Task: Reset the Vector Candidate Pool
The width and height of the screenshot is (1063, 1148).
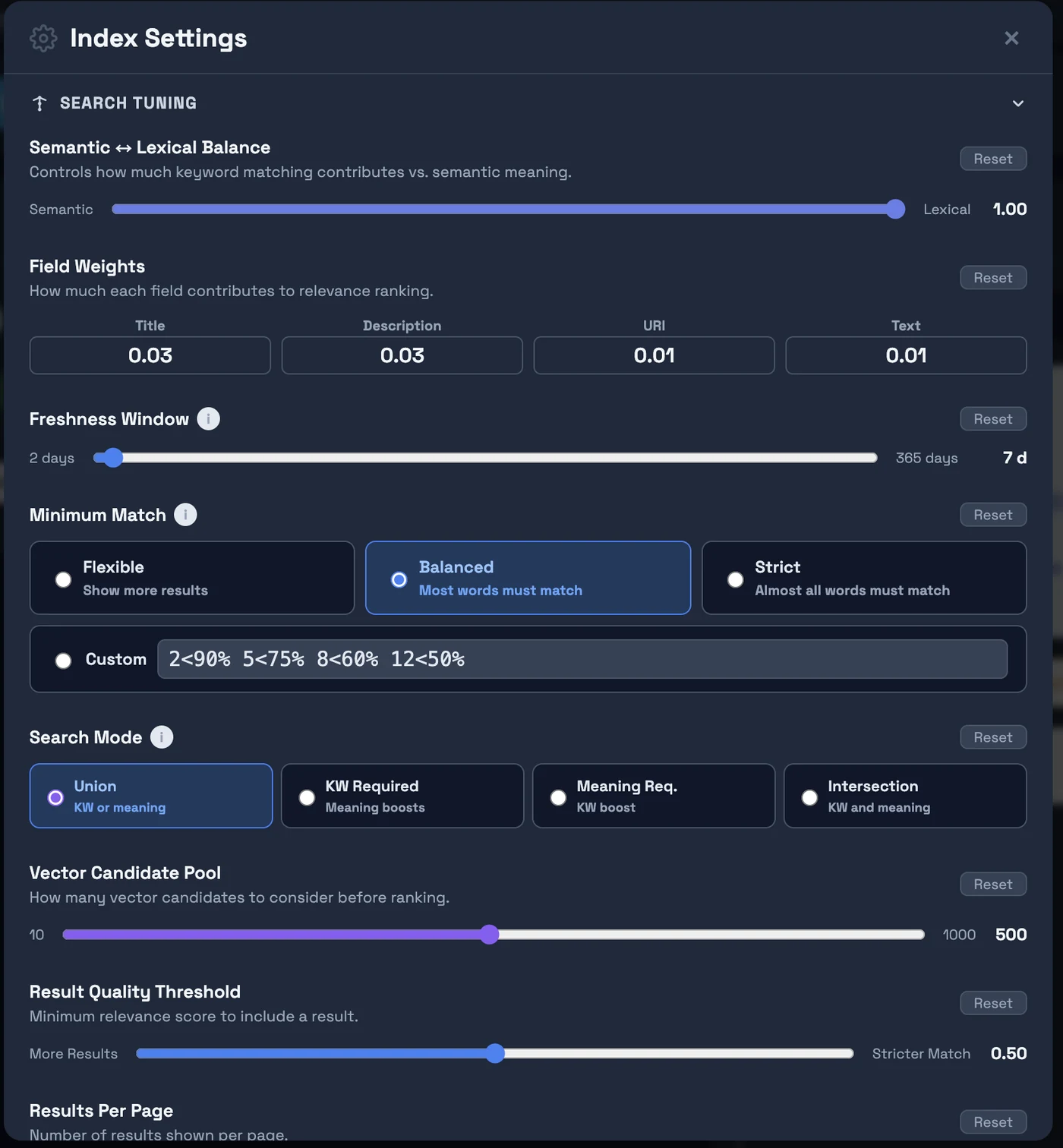Action: click(x=993, y=884)
